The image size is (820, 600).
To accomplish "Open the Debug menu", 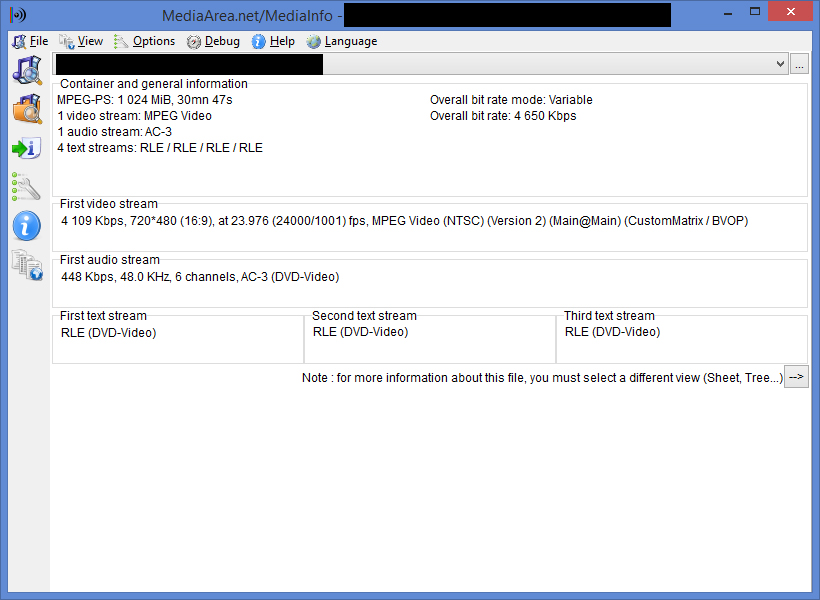I will pos(213,41).
